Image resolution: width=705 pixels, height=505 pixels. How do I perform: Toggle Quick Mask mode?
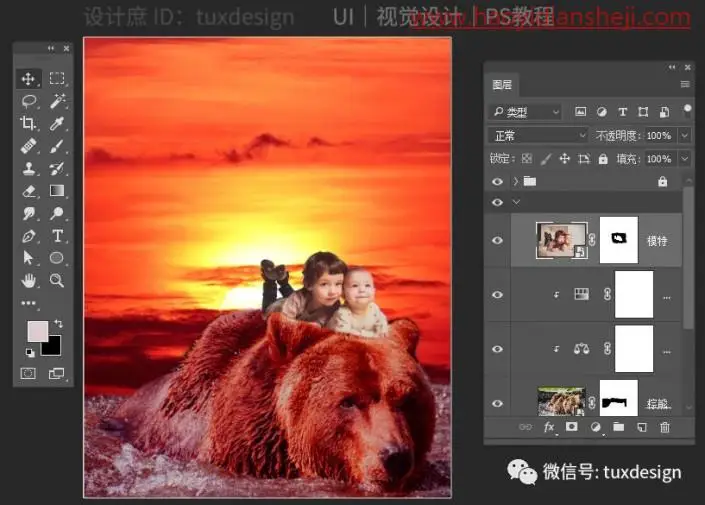[28, 373]
